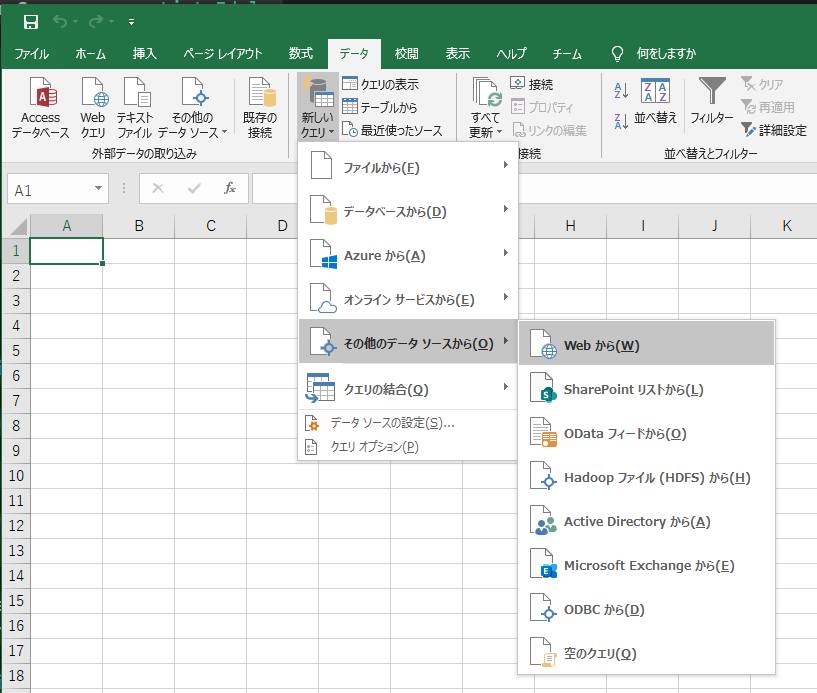Click the プロパティ ribbon item
This screenshot has width=817, height=693.
(x=542, y=107)
